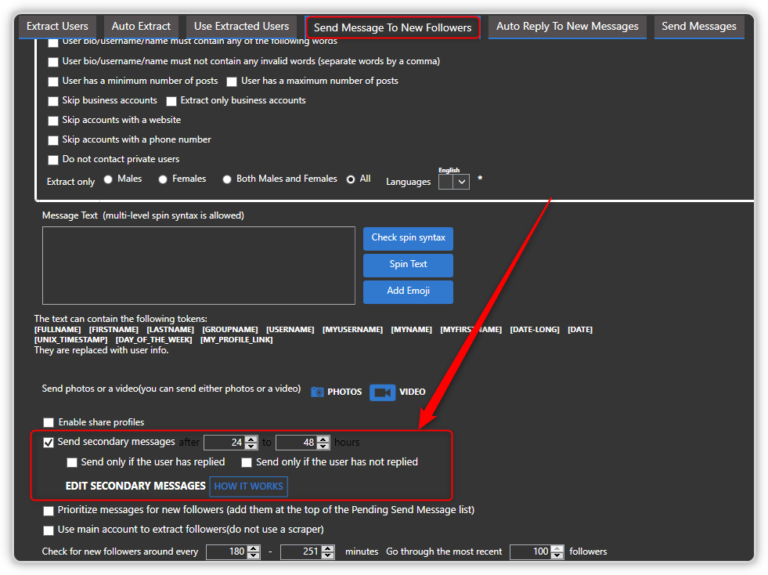The height and width of the screenshot is (575, 768).
Task: Click the [FULLNAME] token text
Action: [57, 330]
